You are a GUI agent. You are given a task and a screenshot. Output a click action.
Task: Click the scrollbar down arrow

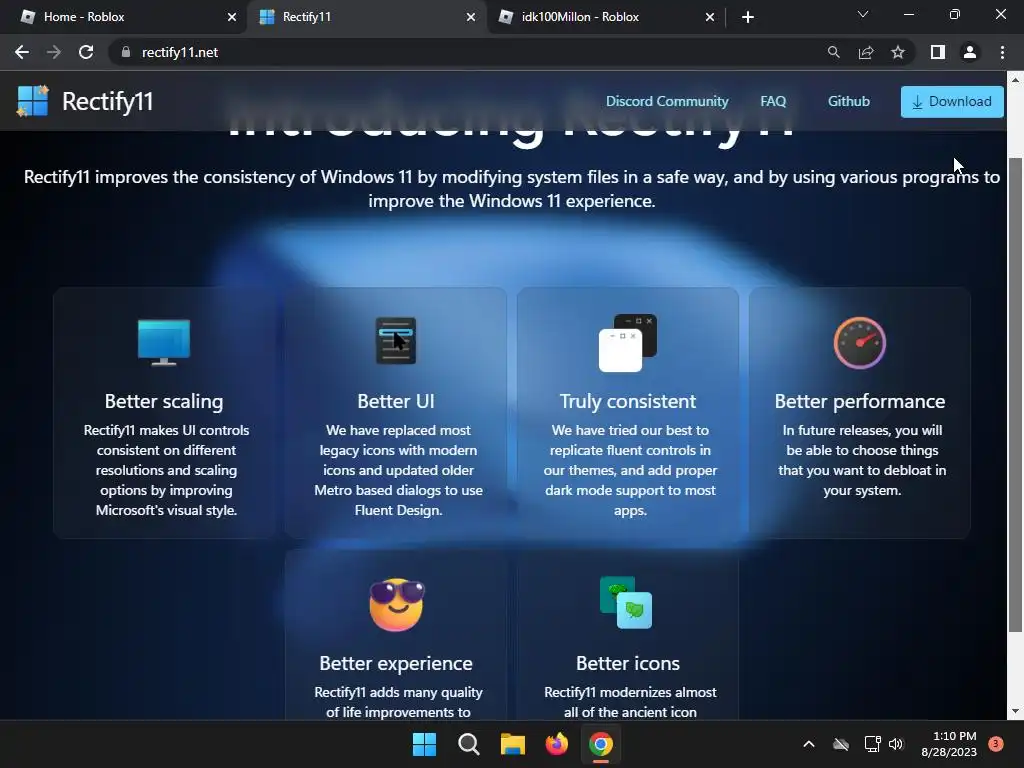(1015, 711)
